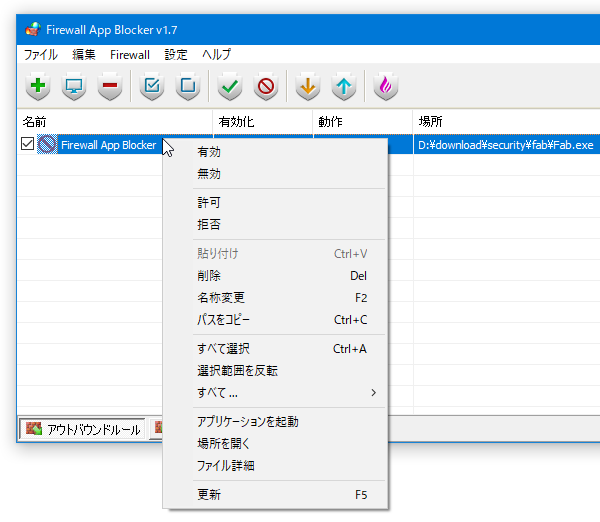Click 削除 in the context menu
Image resolution: width=600 pixels, height=522 pixels.
(x=275, y=276)
